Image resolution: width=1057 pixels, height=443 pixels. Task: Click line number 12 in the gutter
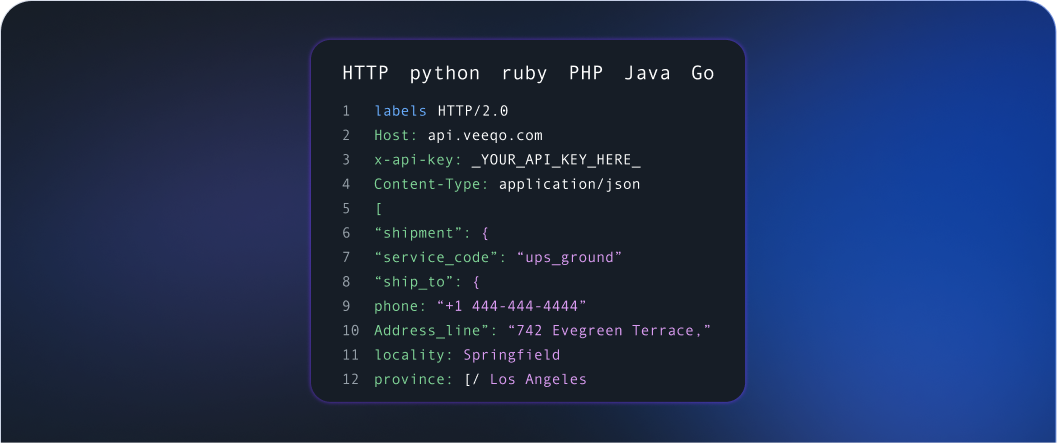pos(351,380)
